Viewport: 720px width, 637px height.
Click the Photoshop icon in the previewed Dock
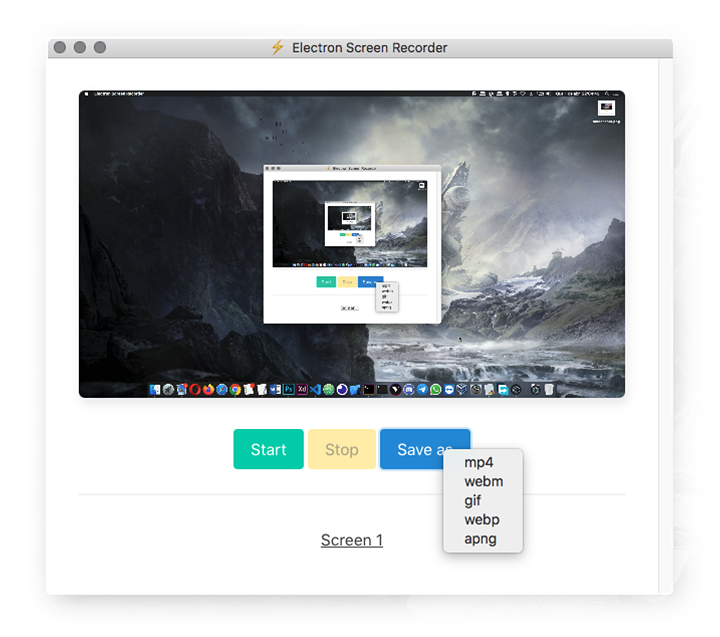point(289,389)
